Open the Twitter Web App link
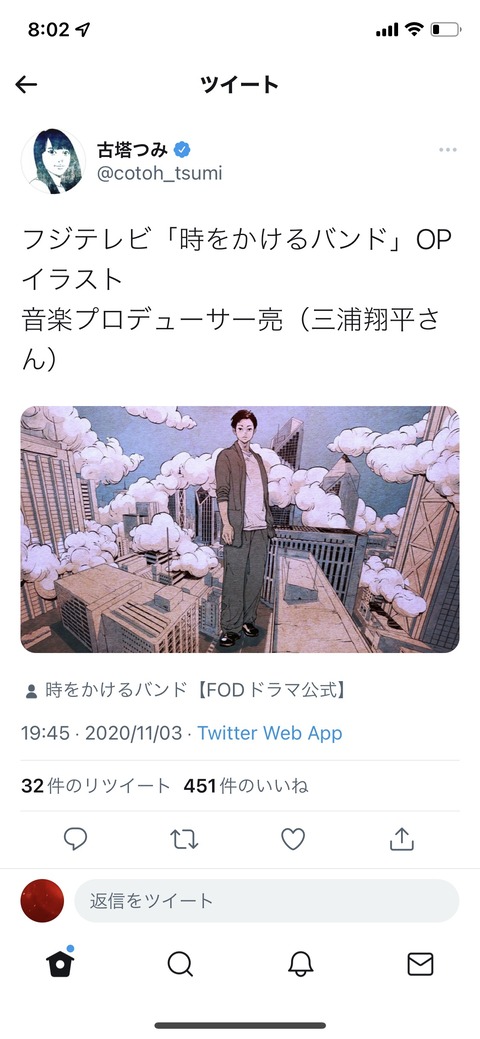The width and height of the screenshot is (480, 1039). (x=270, y=734)
